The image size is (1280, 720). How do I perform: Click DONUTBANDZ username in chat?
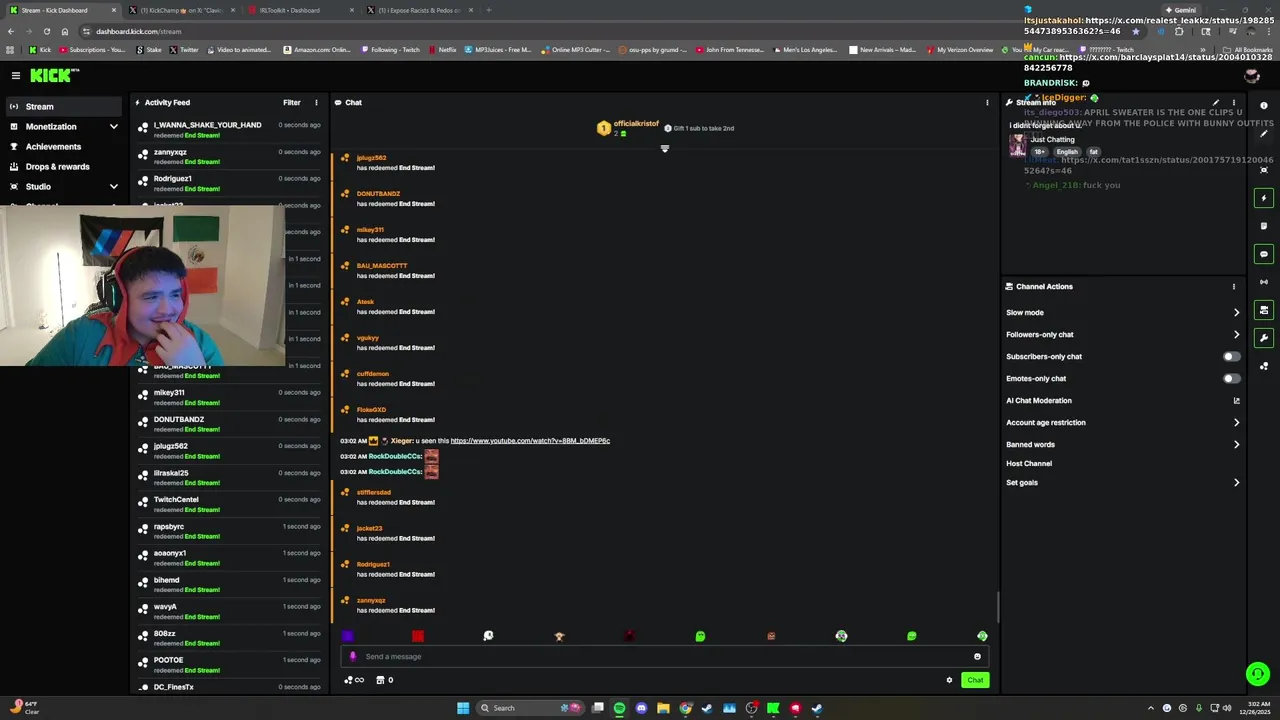pos(378,194)
